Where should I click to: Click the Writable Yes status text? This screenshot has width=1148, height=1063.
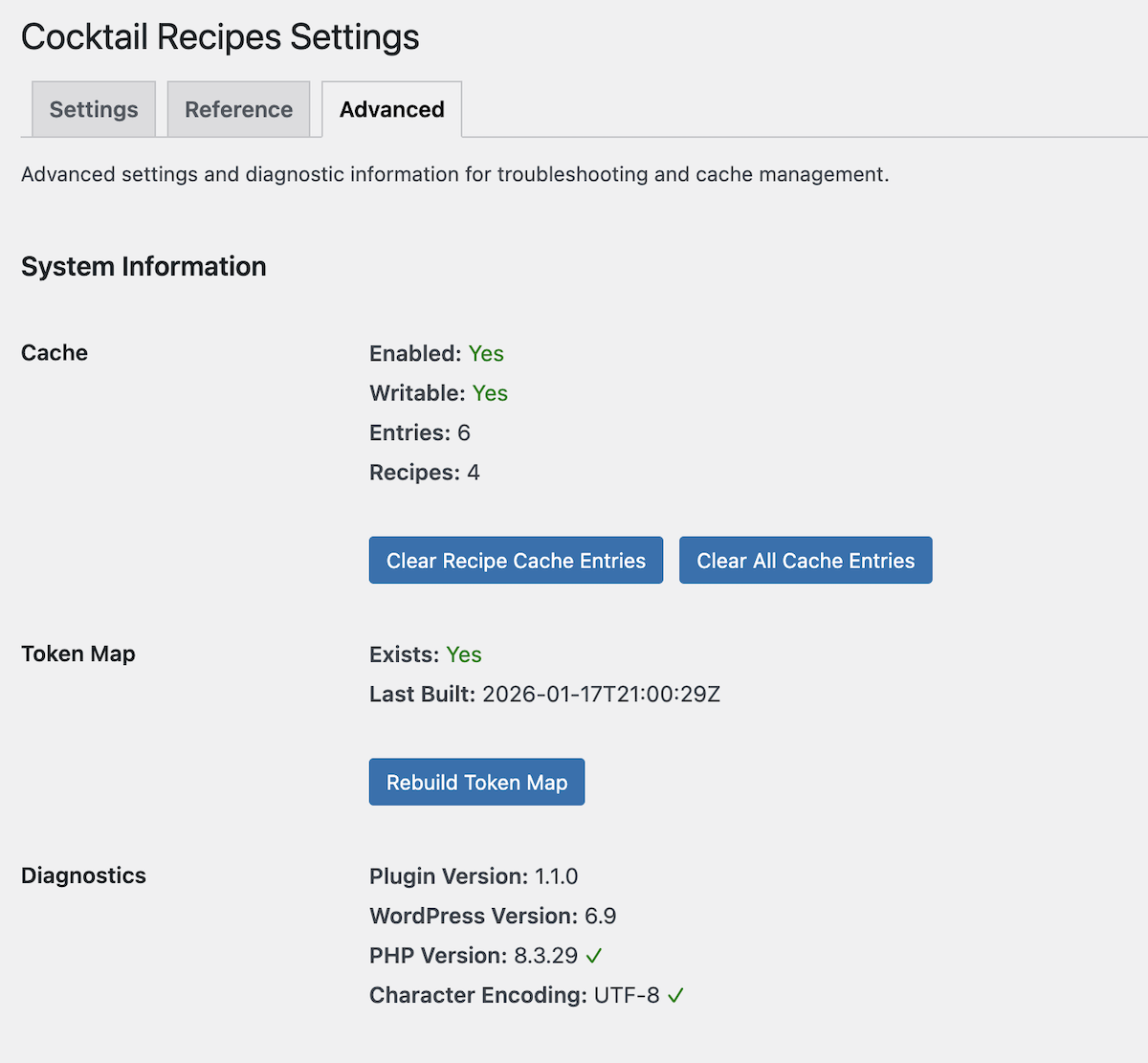[490, 393]
